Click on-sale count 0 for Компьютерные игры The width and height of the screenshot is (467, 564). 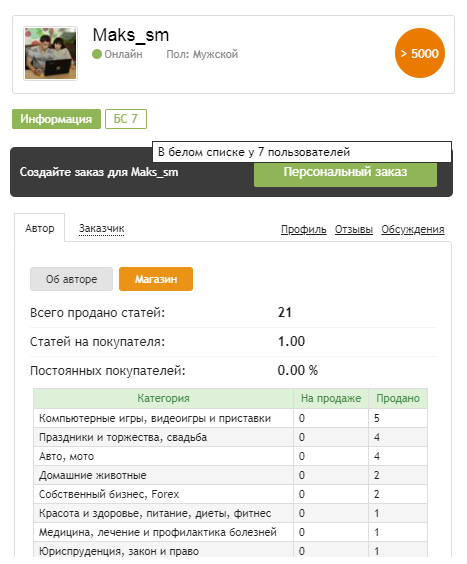302,418
